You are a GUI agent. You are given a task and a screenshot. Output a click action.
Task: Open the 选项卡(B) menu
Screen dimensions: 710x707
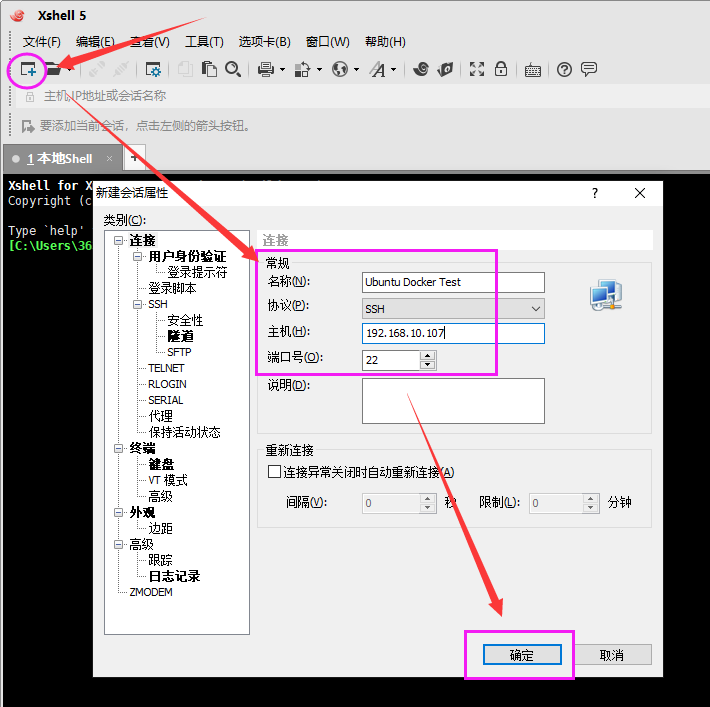coord(264,42)
